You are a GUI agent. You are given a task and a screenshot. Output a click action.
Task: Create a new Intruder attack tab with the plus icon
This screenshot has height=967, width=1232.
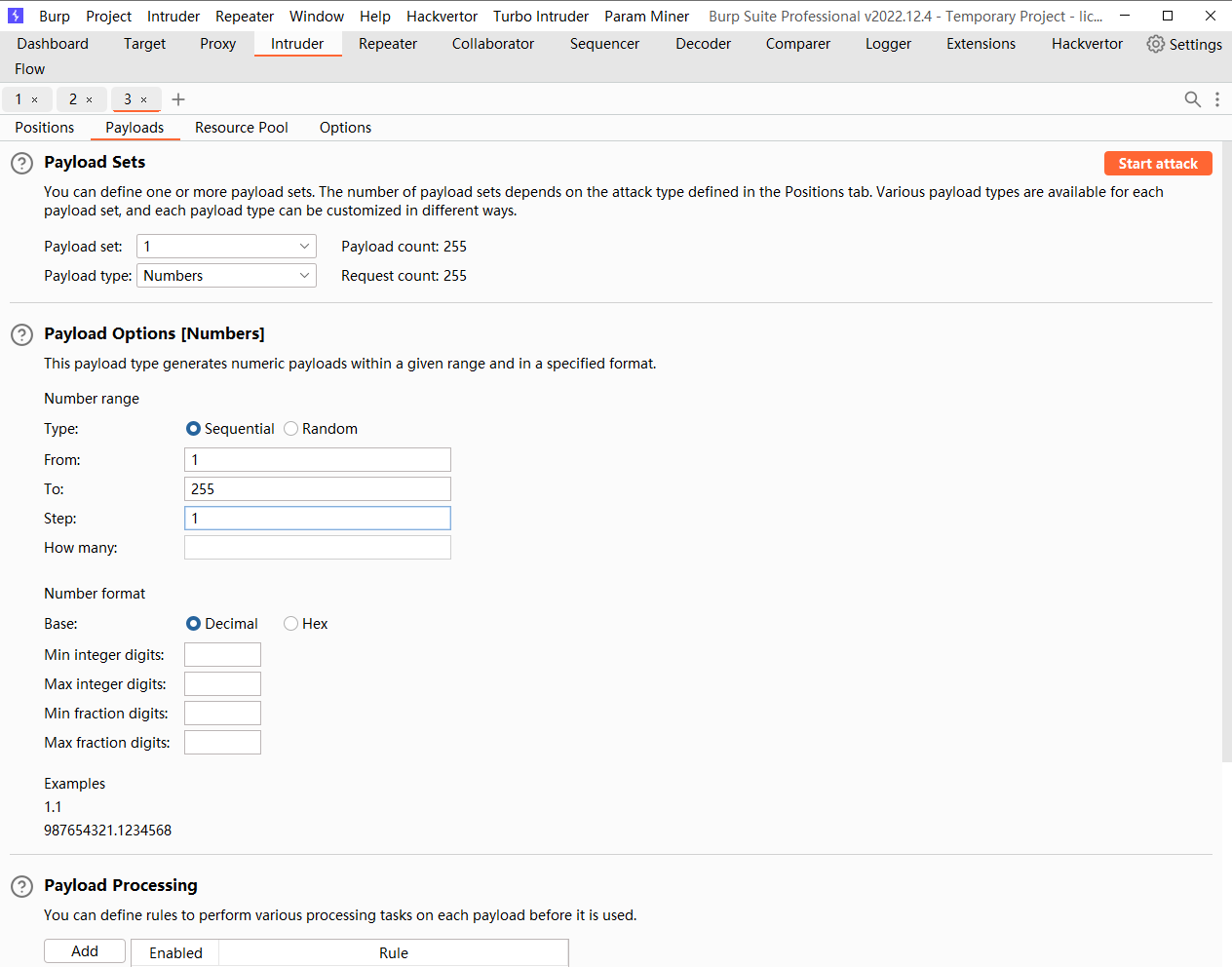pos(177,98)
